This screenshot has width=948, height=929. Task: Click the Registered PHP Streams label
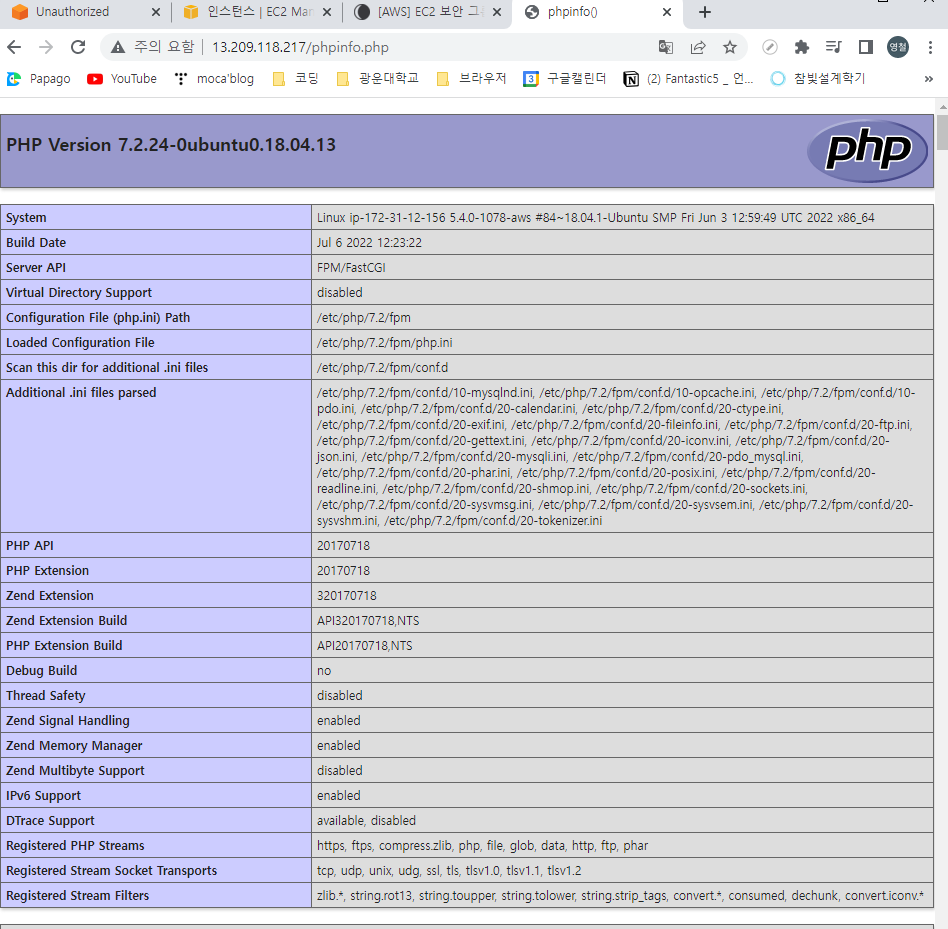click(x=75, y=846)
